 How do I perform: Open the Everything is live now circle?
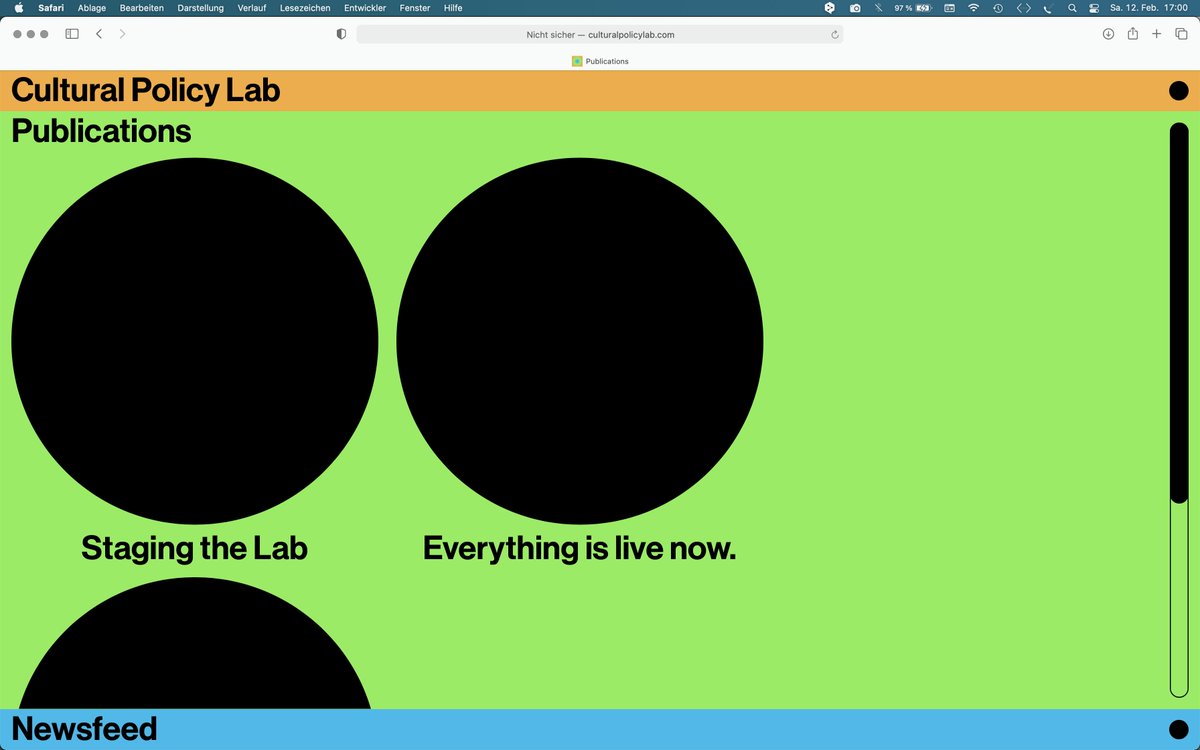580,341
